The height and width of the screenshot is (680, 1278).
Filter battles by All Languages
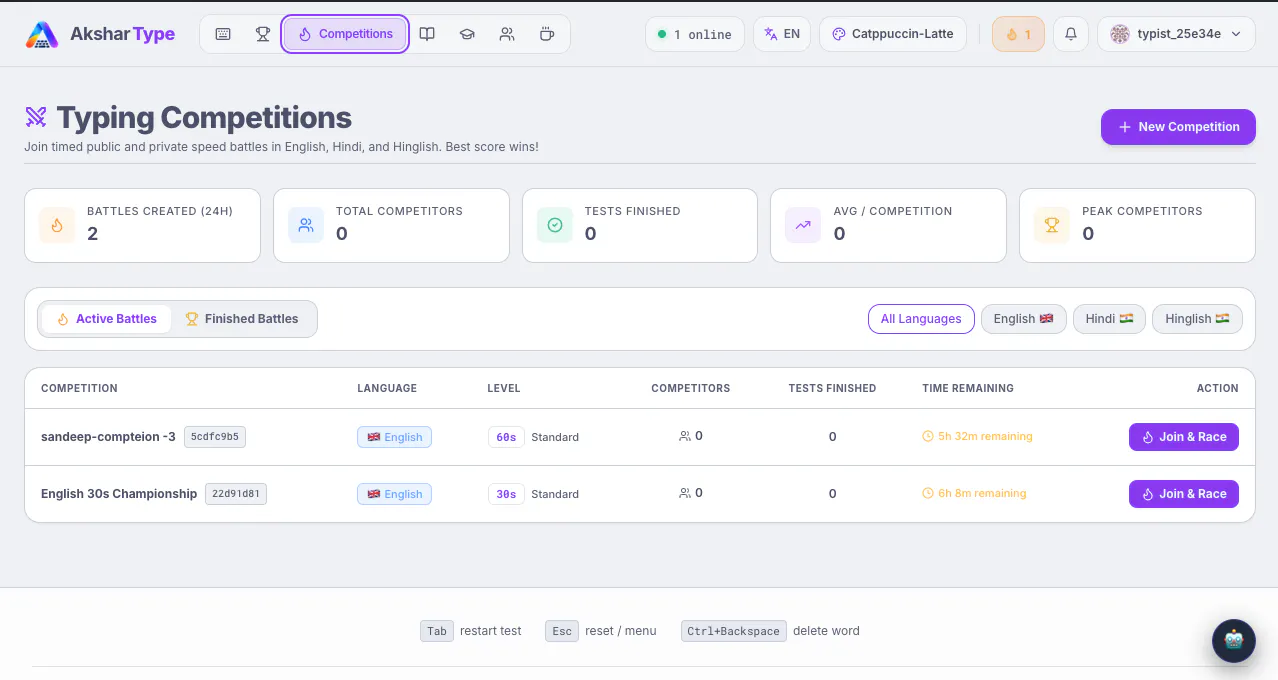(x=921, y=319)
